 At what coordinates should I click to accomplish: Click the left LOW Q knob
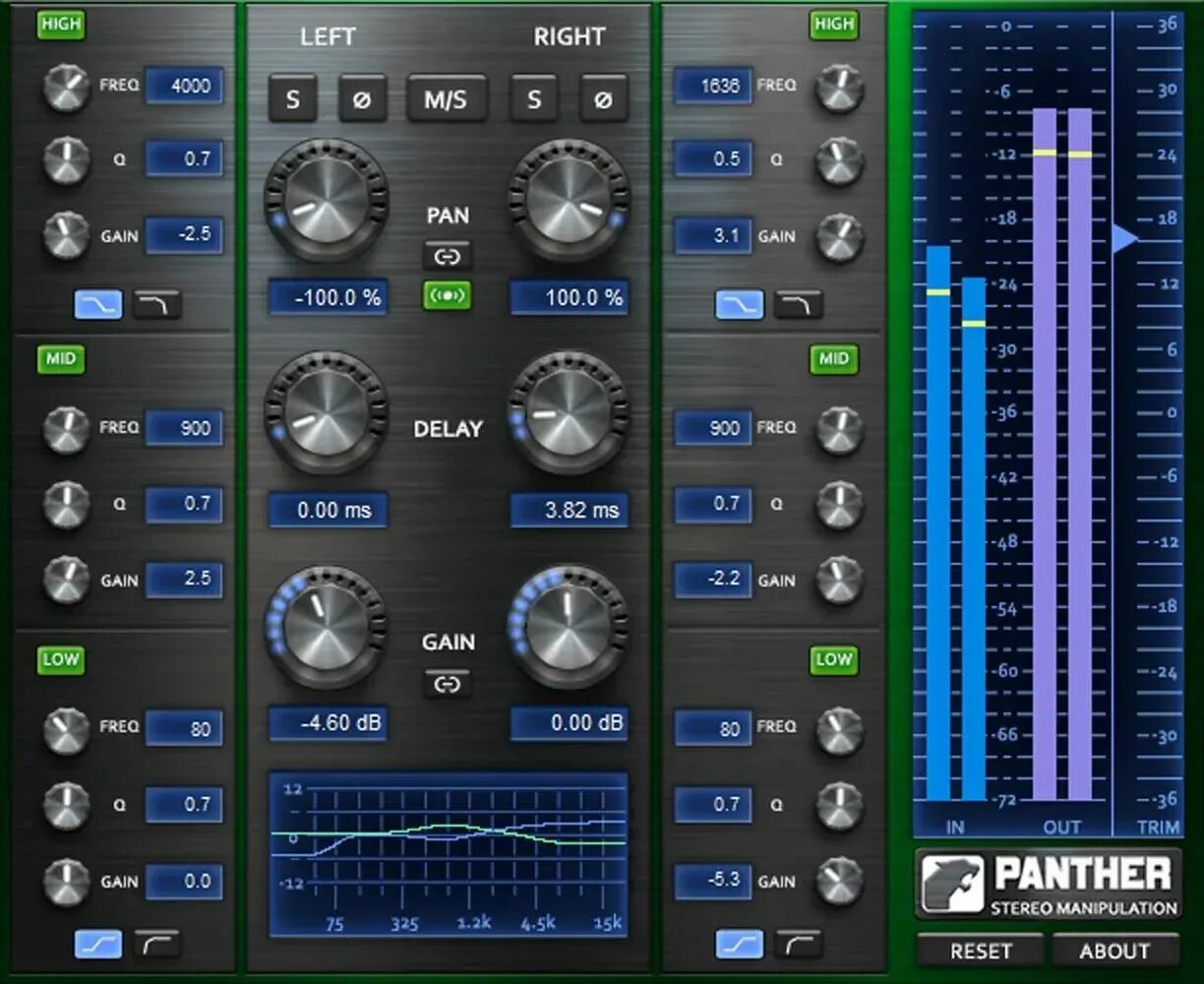66,805
